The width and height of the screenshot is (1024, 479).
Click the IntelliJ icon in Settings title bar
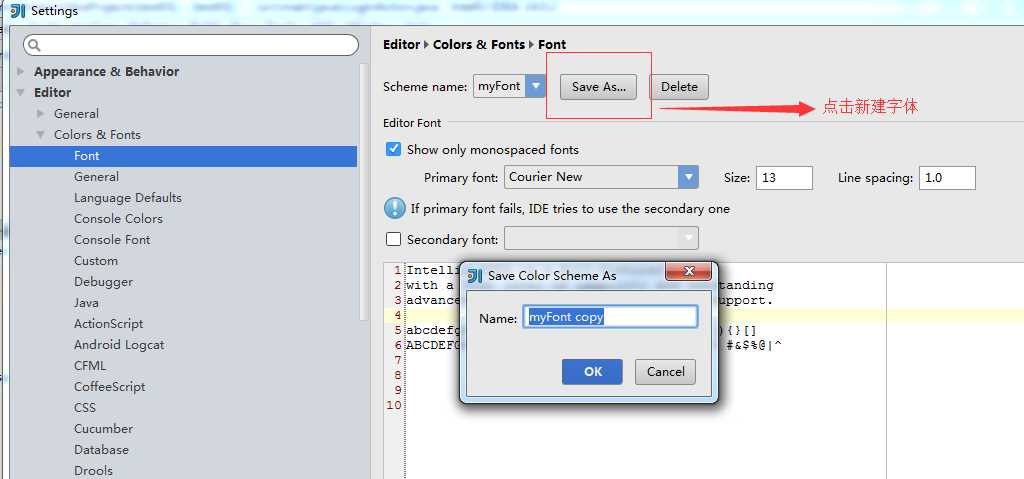[x=18, y=10]
